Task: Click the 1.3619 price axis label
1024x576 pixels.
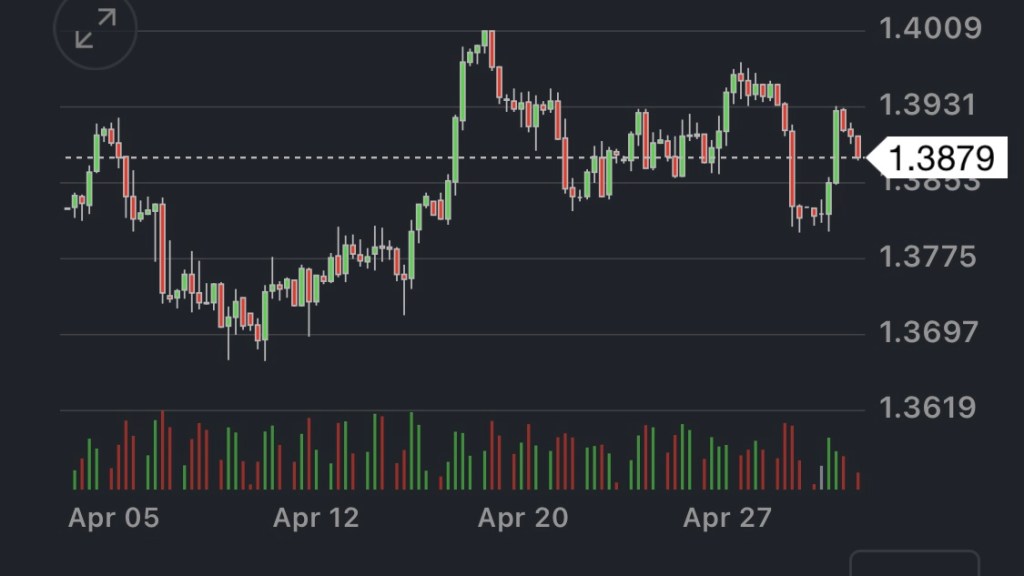Action: pyautogui.click(x=930, y=408)
